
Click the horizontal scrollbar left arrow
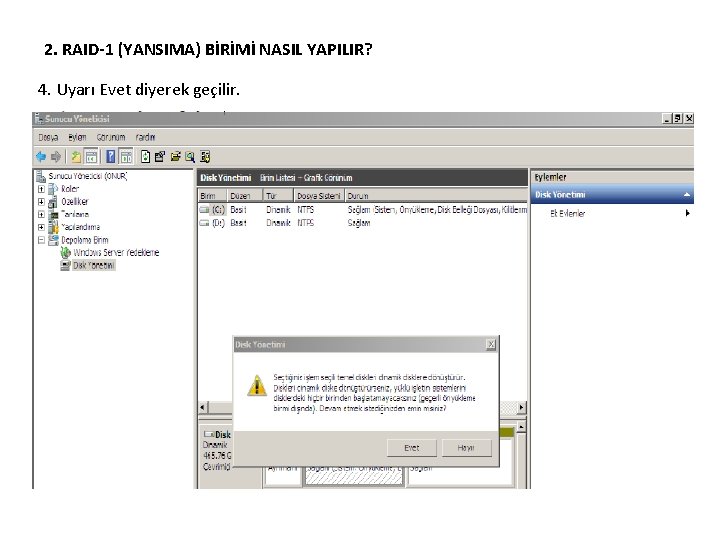pos(203,407)
